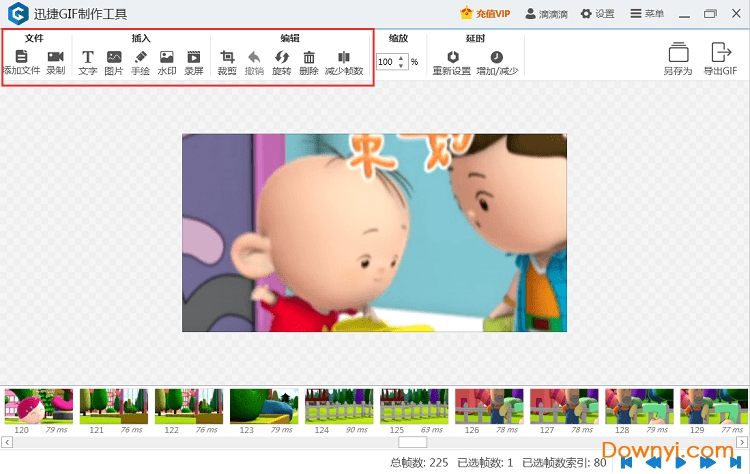This screenshot has width=750, height=474.
Task: Open the 菜单 menu in title bar
Action: pyautogui.click(x=647, y=14)
